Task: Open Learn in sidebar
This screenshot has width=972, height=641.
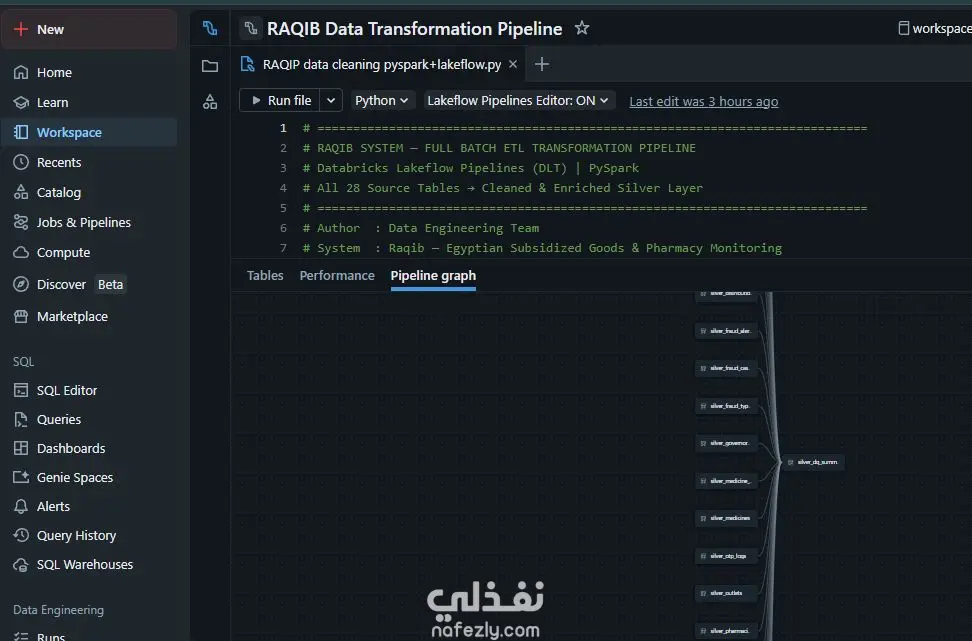Action: click(x=89, y=102)
